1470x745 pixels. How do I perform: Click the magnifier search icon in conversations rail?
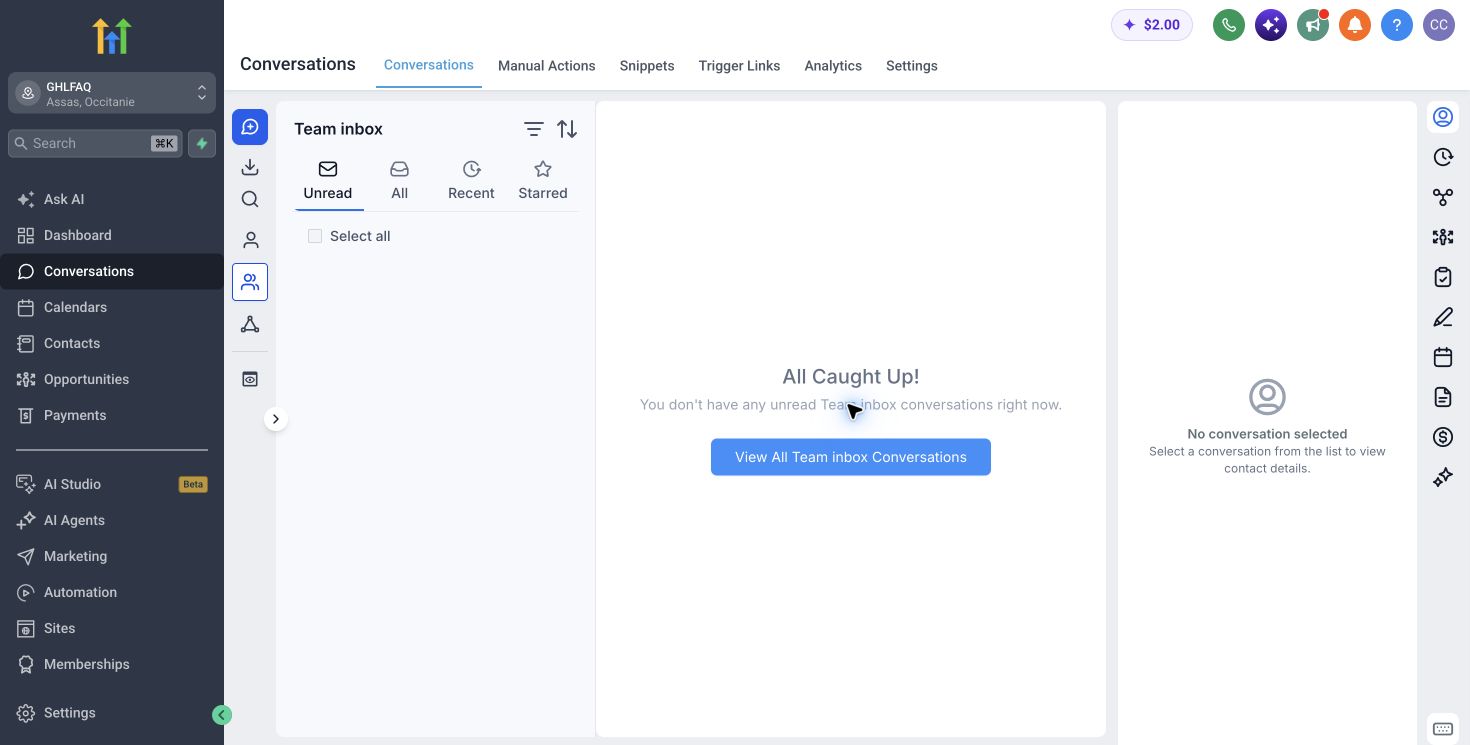click(250, 199)
